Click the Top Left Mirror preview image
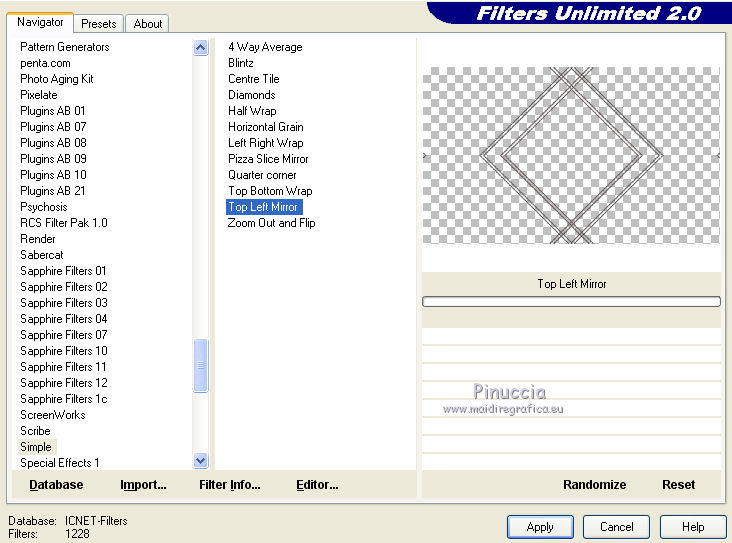The image size is (732, 543). (571, 155)
